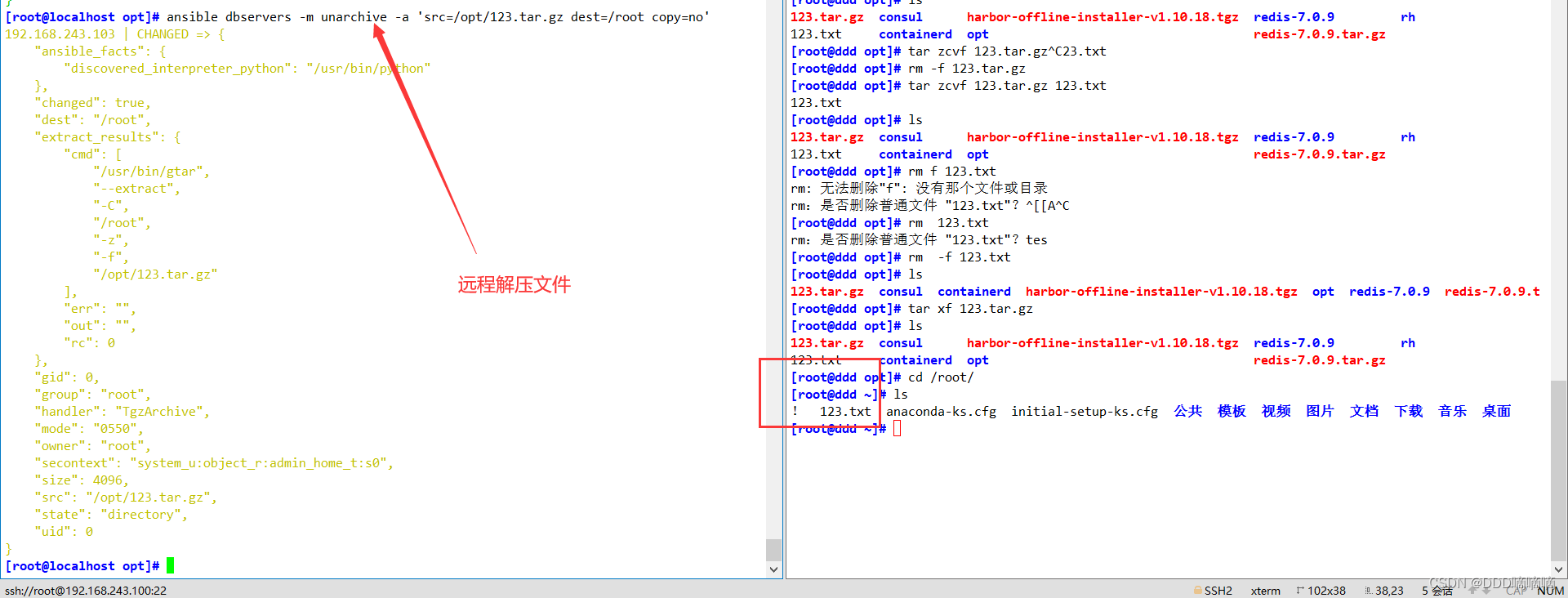1568x598 pixels.
Task: Click the '192.168.243.103 | CHANGED' result line
Action: click(114, 34)
